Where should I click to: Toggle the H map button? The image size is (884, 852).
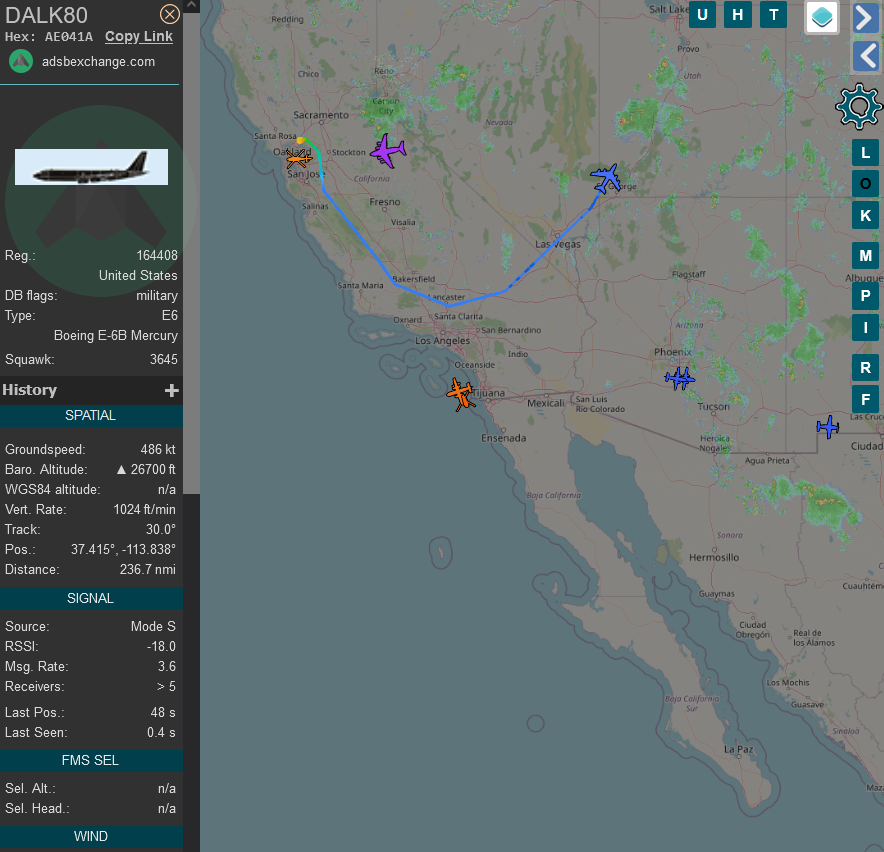[x=737, y=15]
